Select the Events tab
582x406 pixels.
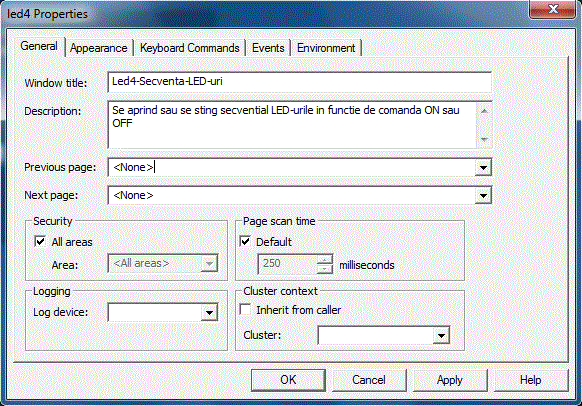point(268,48)
